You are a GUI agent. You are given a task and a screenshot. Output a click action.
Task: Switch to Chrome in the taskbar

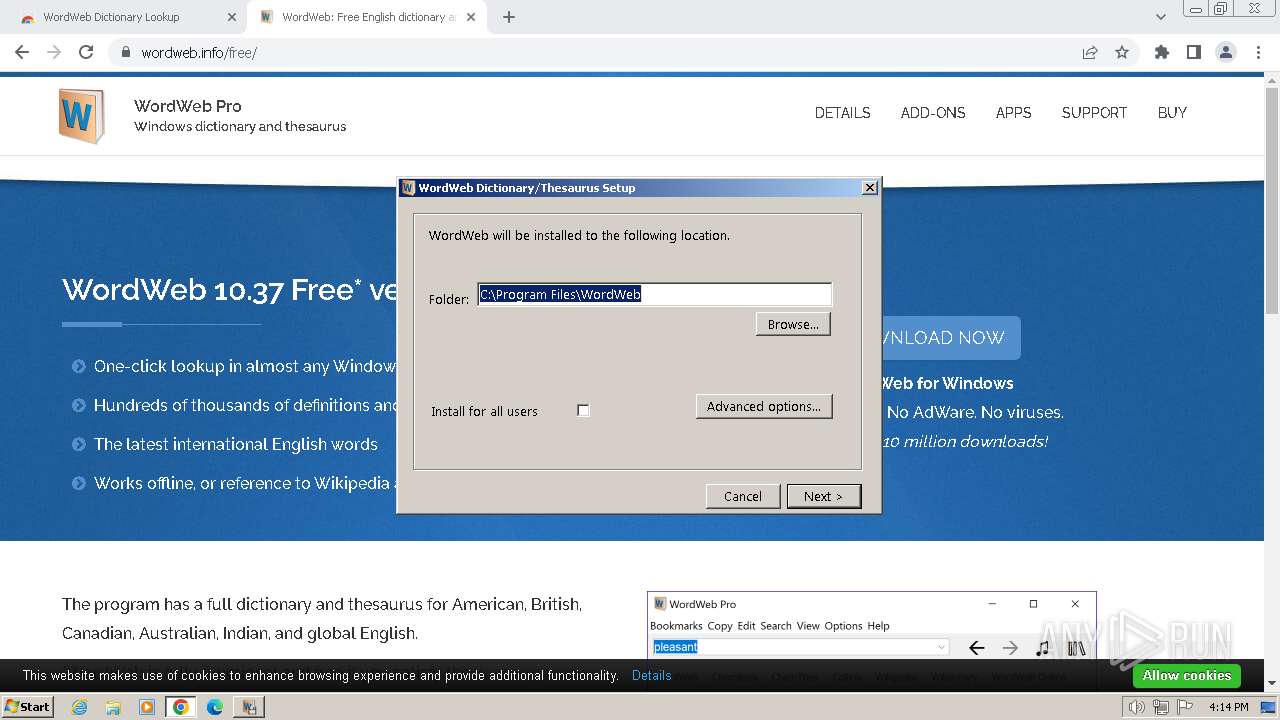tap(181, 707)
